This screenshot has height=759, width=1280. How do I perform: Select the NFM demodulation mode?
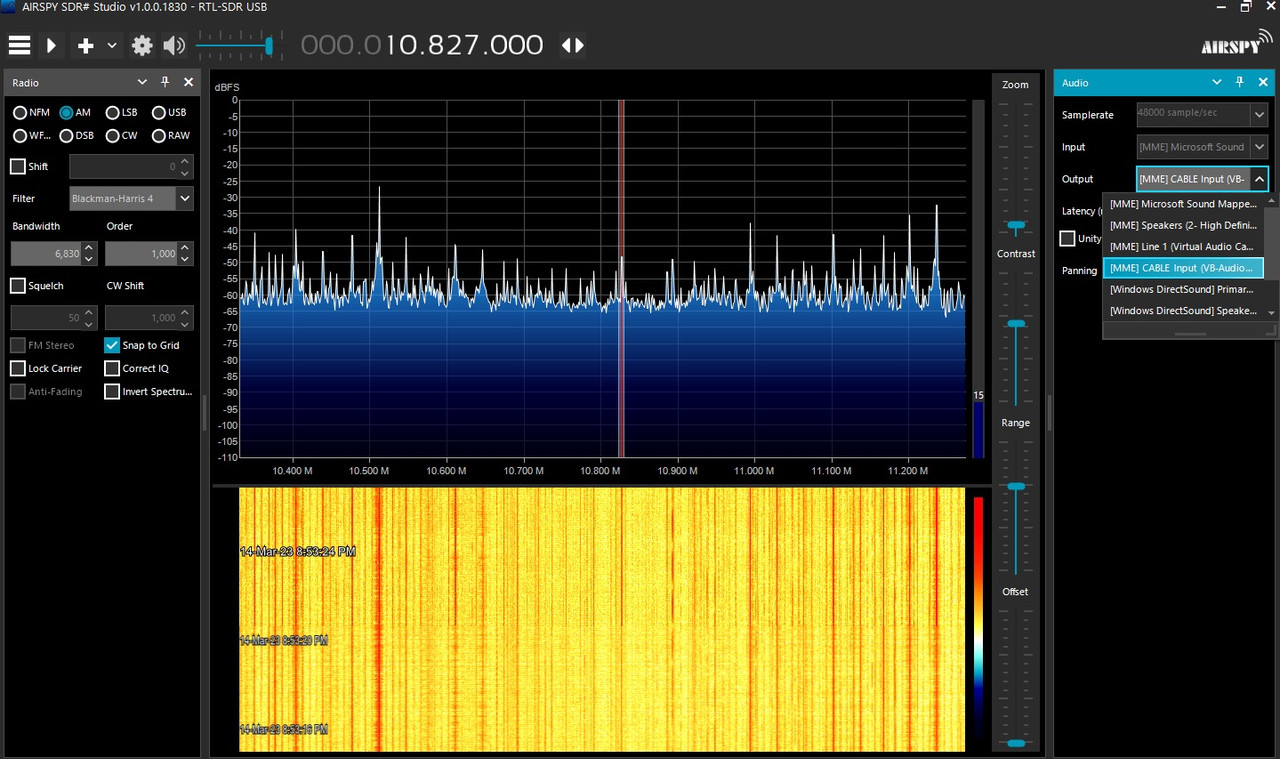tap(31, 112)
